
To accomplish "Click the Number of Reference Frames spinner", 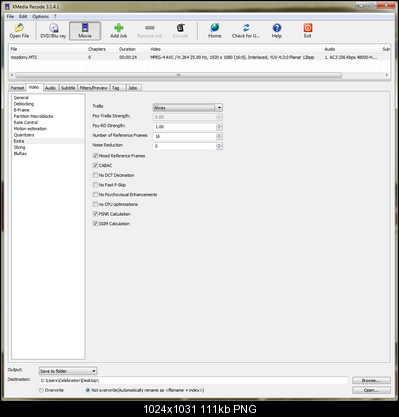I will tap(219, 136).
